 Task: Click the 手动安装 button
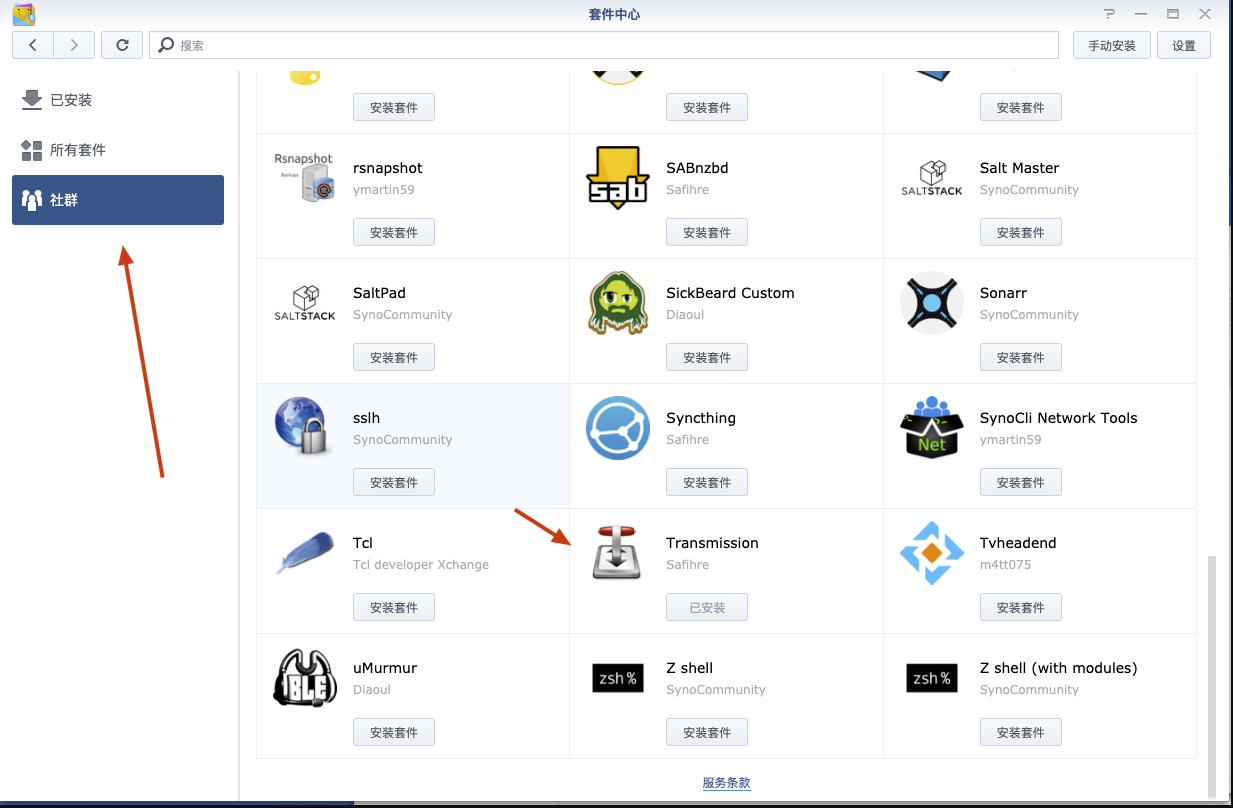point(1112,45)
